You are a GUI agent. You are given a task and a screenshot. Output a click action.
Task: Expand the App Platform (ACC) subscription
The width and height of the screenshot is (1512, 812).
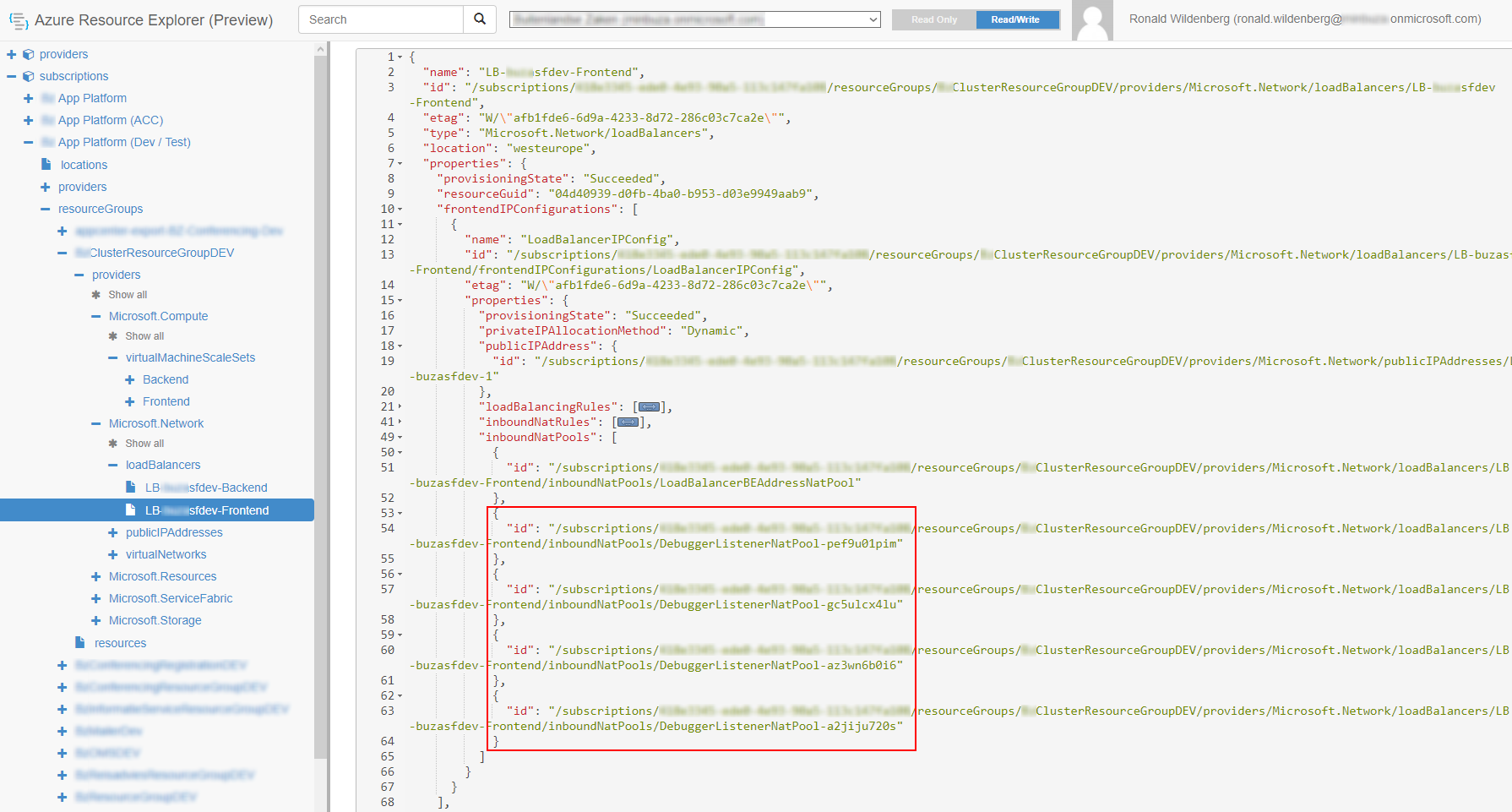click(x=29, y=120)
